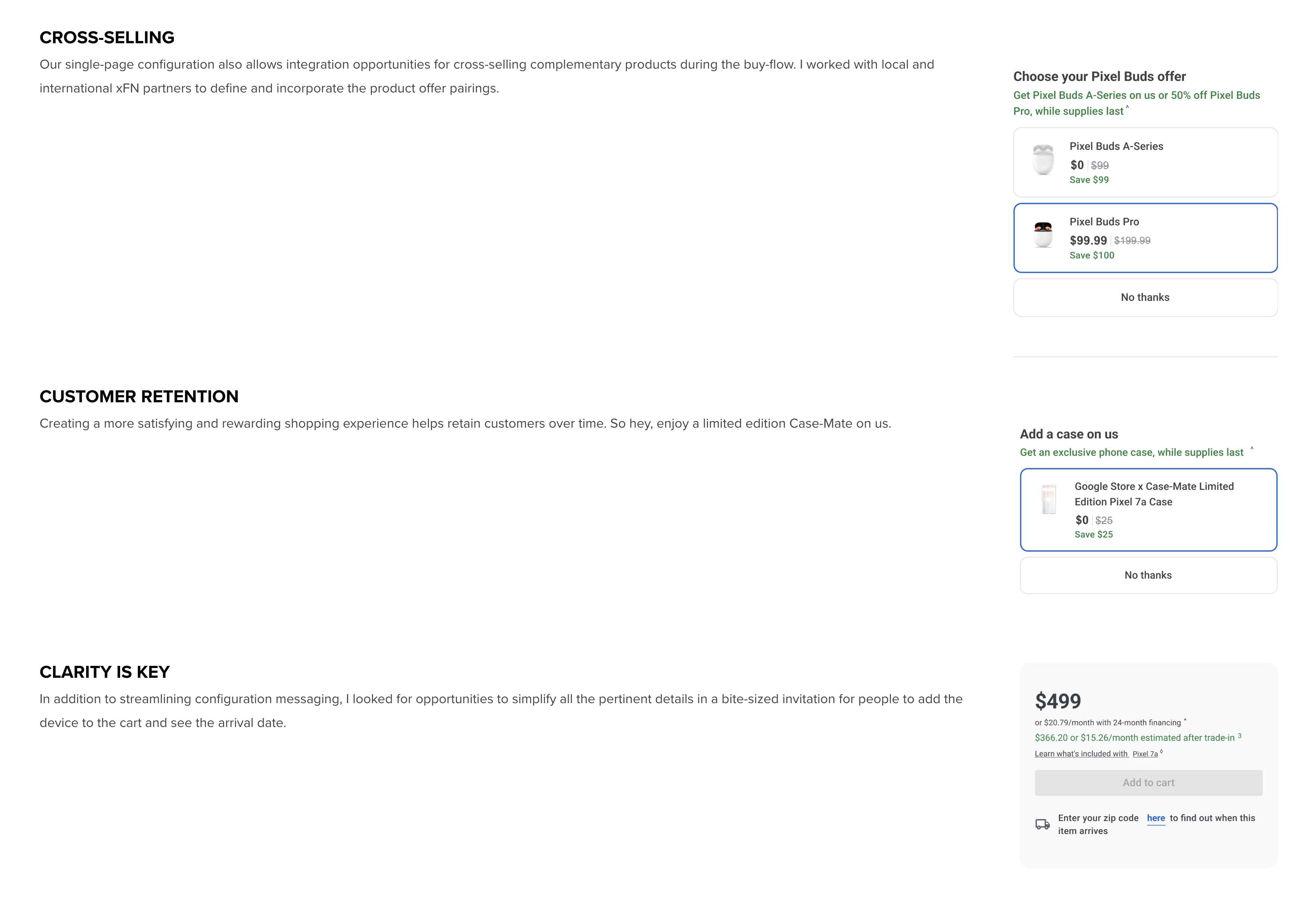The image size is (1316, 897).
Task: Click the delivery truck icon
Action: tap(1043, 824)
